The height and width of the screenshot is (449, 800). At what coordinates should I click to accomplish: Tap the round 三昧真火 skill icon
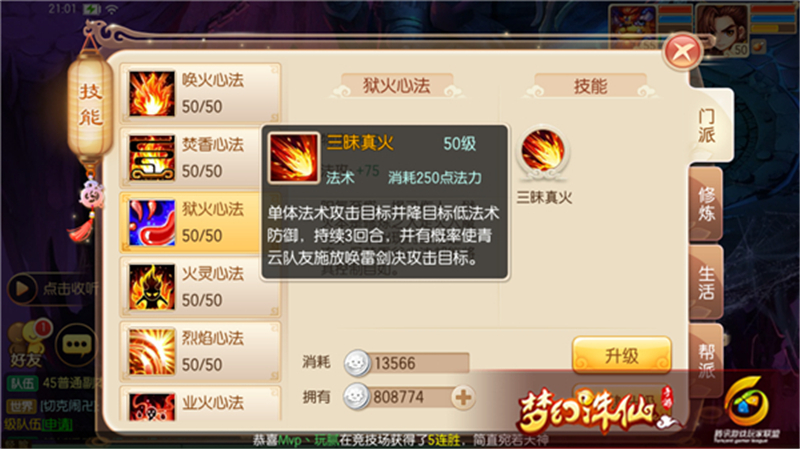point(543,152)
